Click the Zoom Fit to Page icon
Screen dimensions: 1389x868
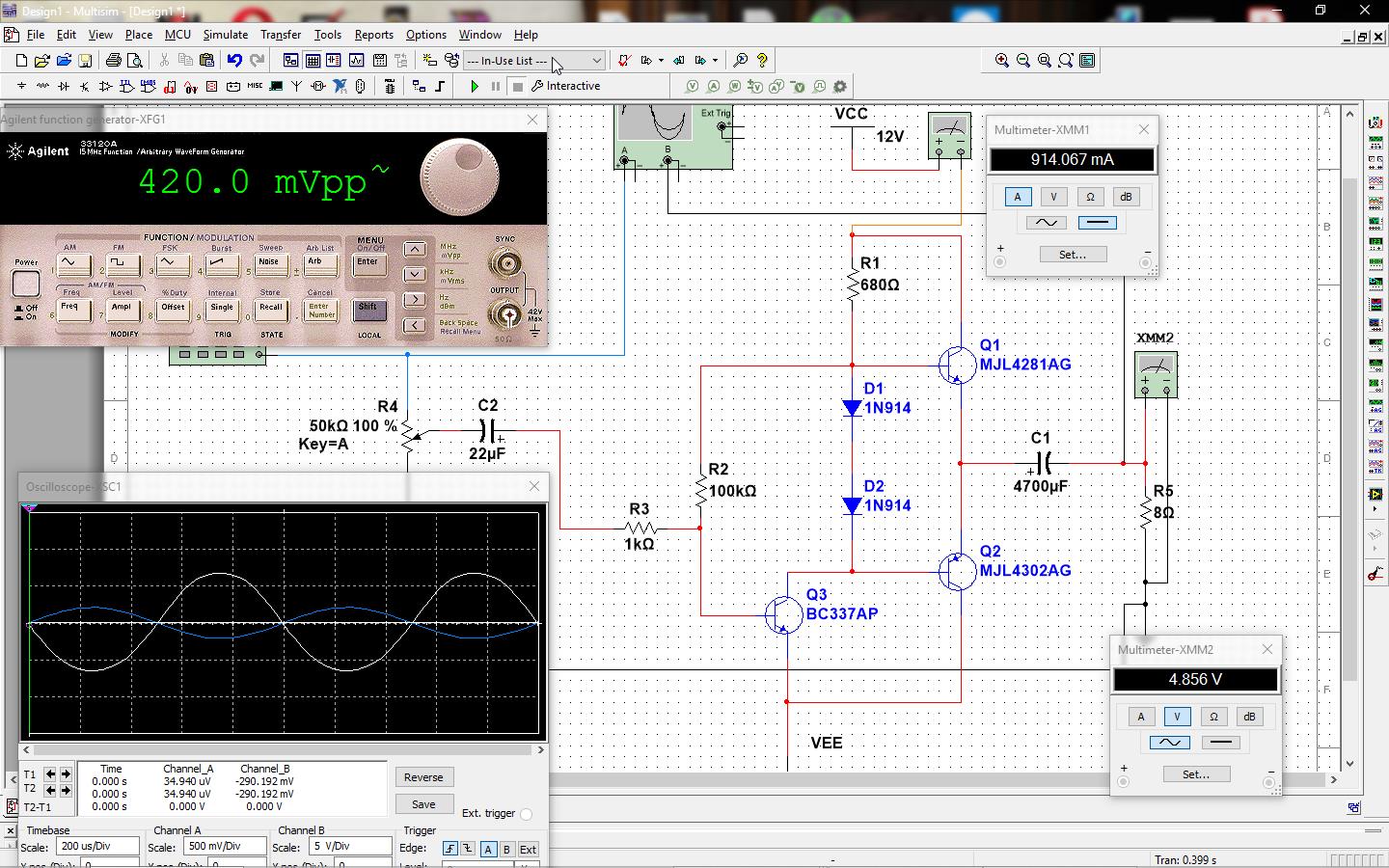tap(1066, 60)
